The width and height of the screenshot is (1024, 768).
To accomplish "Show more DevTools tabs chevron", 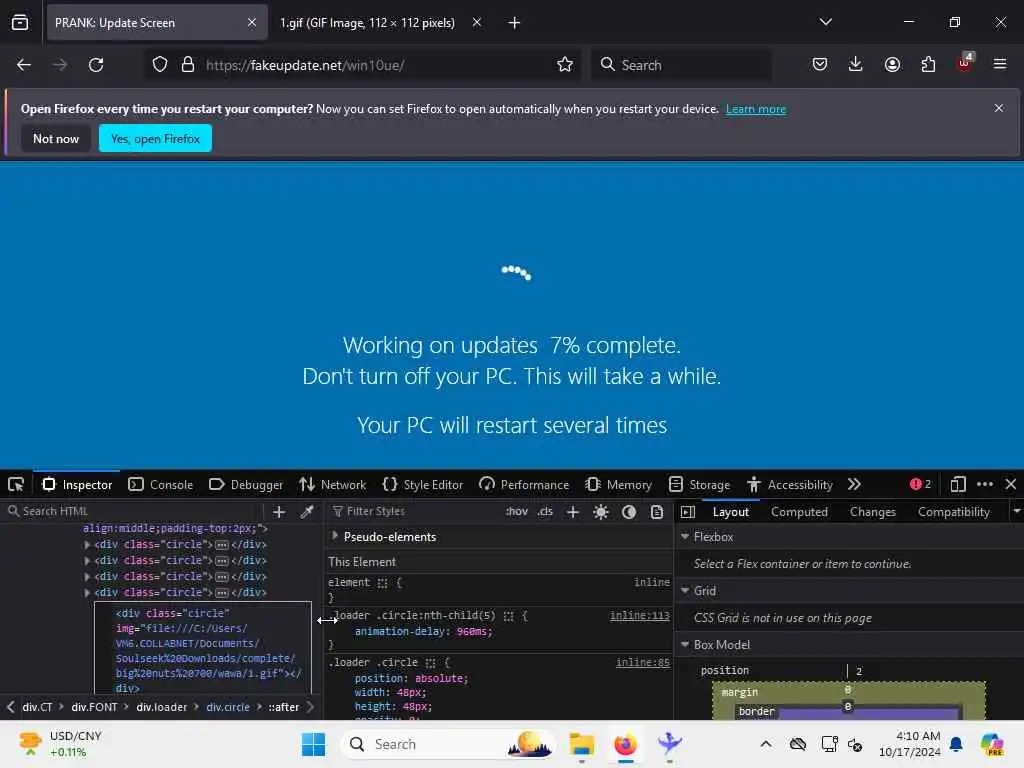I will (x=854, y=485).
